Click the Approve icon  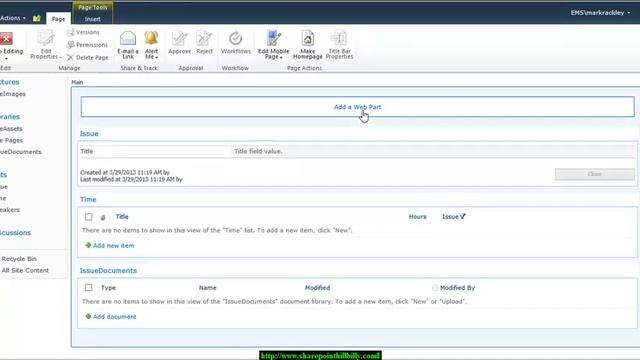180,38
